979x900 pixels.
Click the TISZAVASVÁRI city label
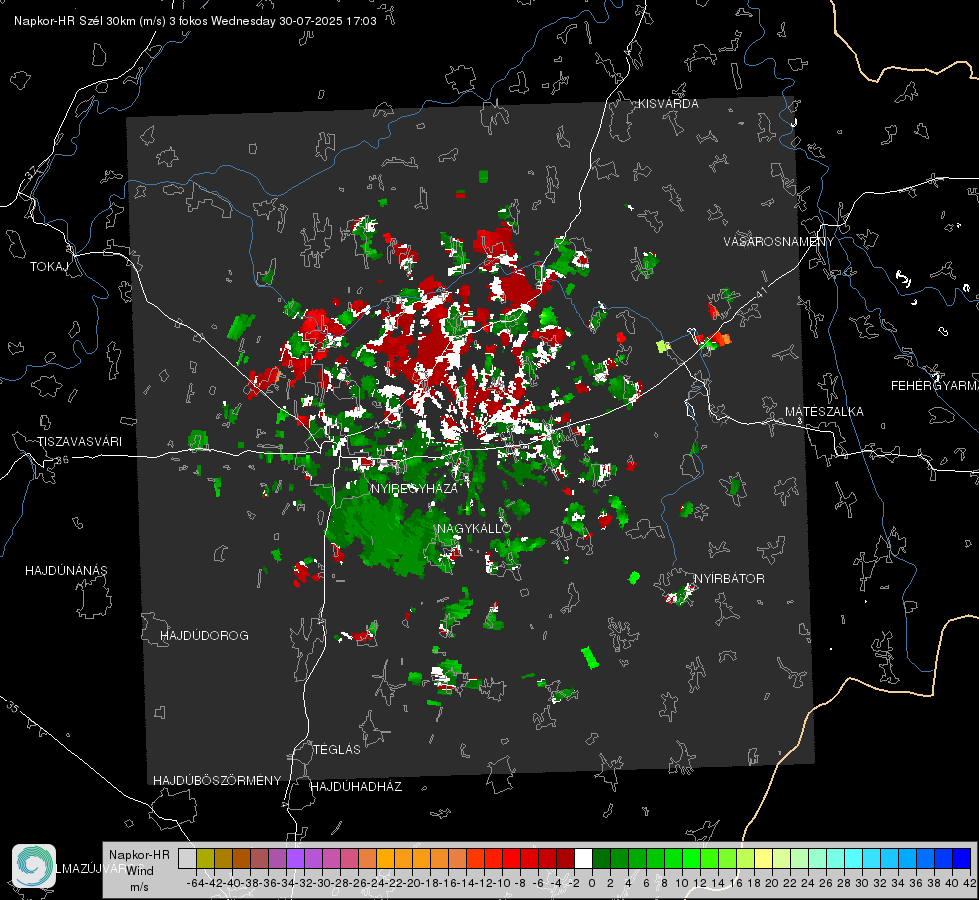[x=80, y=442]
